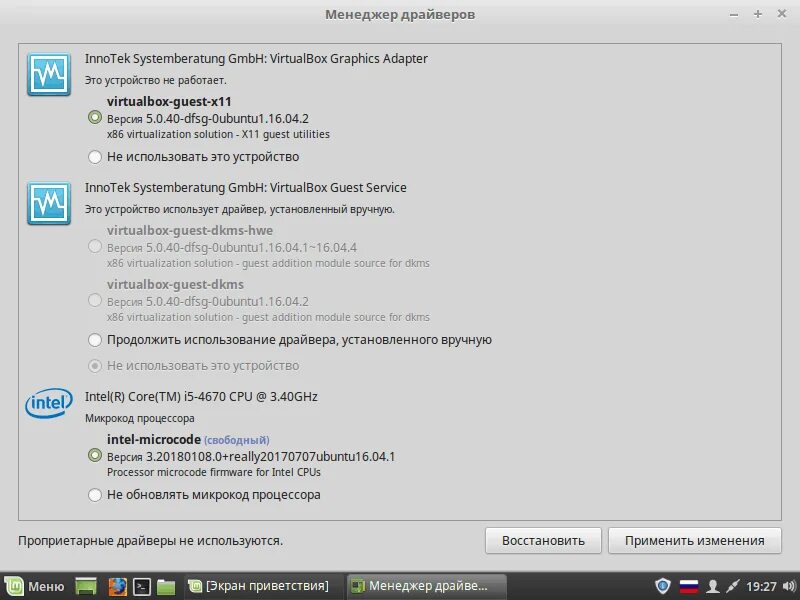The width and height of the screenshot is (800, 600).
Task: Select the virtualbox-guest-dkms-hwe driver option
Action: pyautogui.click(x=95, y=246)
